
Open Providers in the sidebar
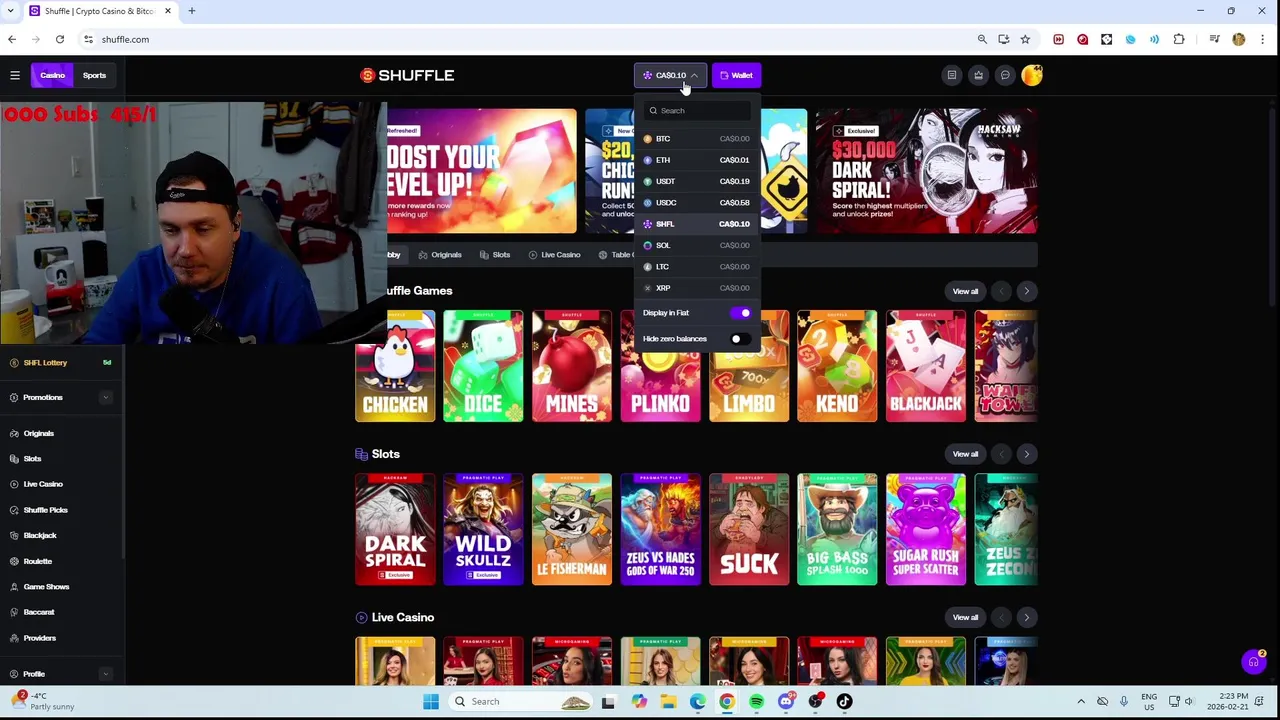(39, 638)
